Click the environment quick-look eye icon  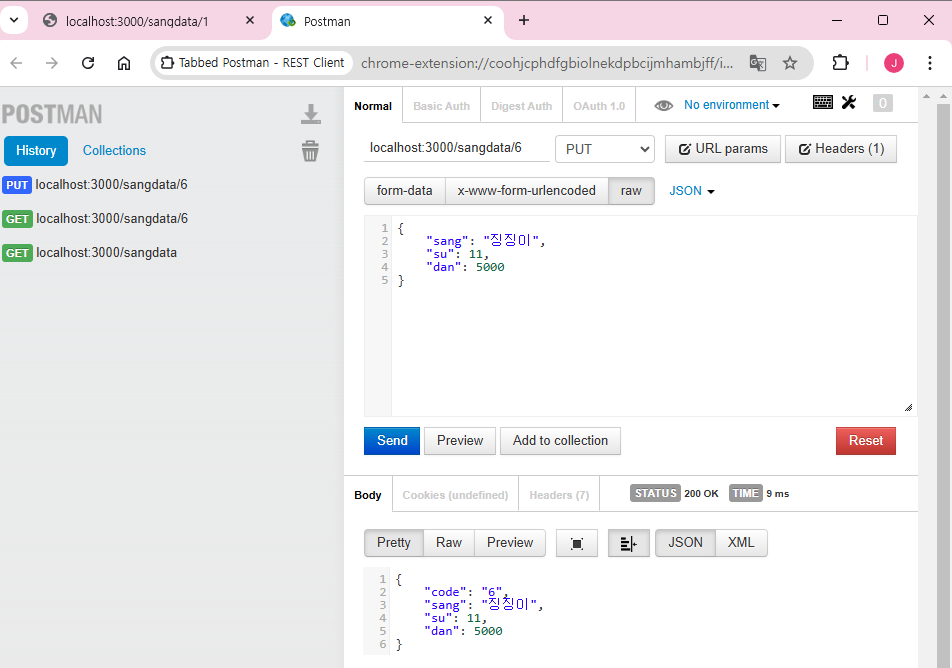tap(663, 106)
